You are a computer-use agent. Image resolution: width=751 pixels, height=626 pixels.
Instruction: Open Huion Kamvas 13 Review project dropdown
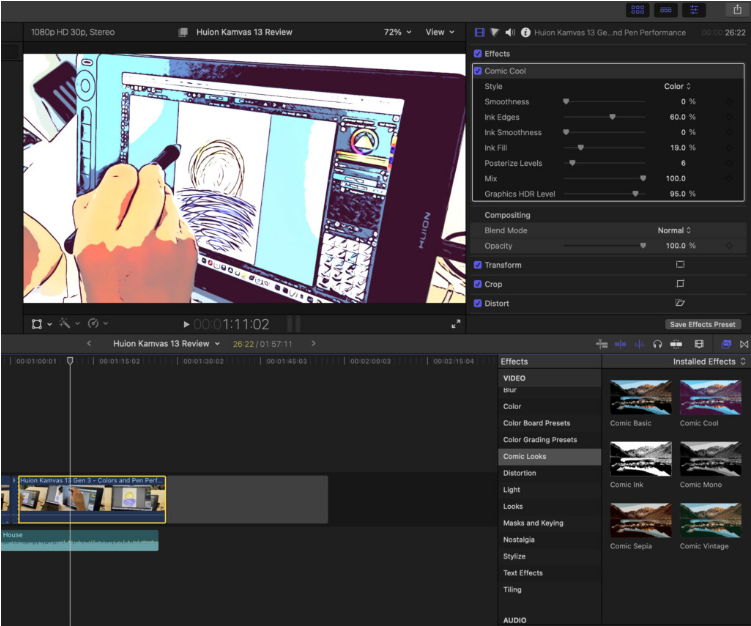pos(166,343)
